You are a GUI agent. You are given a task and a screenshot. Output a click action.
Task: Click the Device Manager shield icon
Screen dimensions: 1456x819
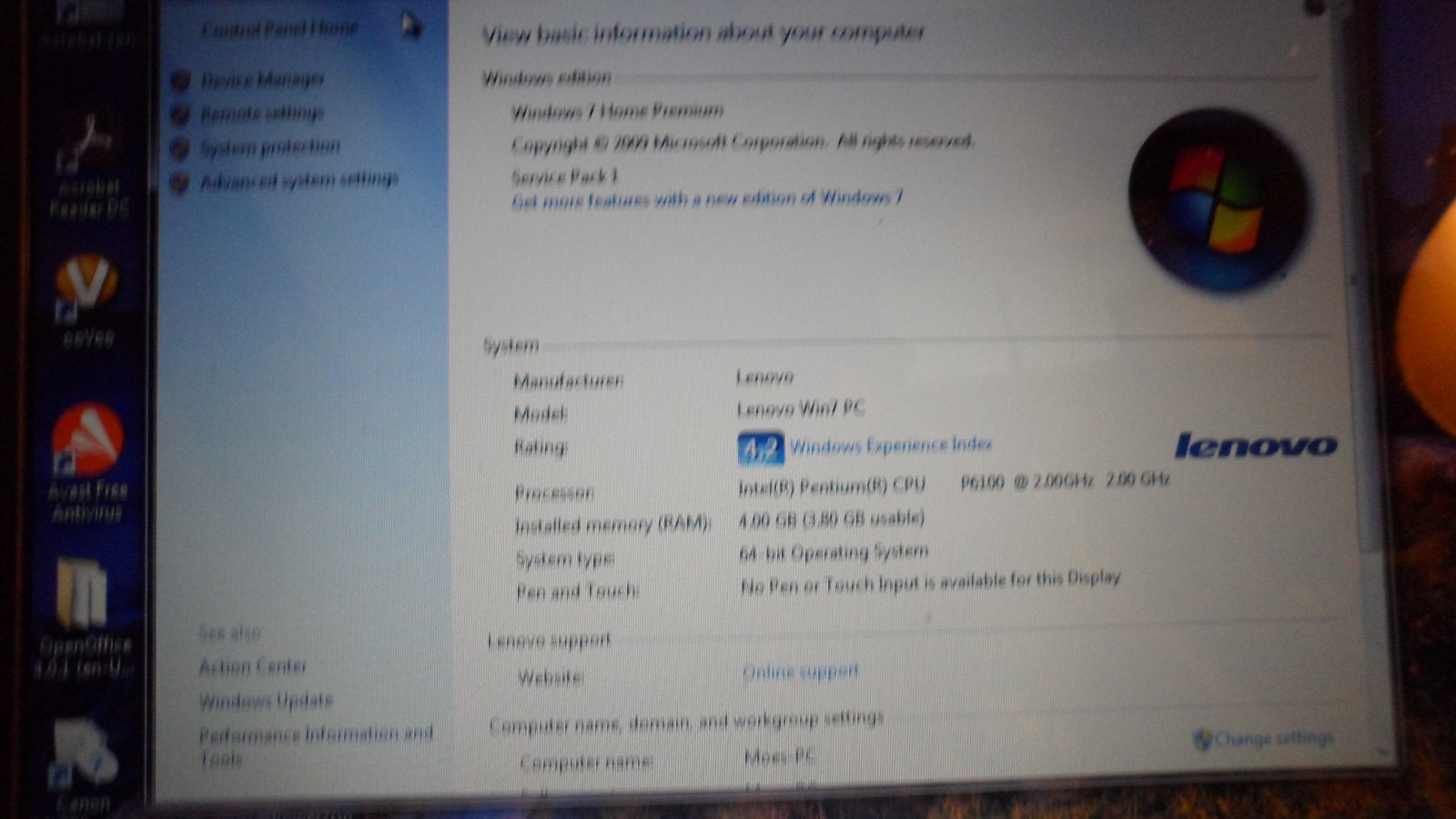pos(181,80)
